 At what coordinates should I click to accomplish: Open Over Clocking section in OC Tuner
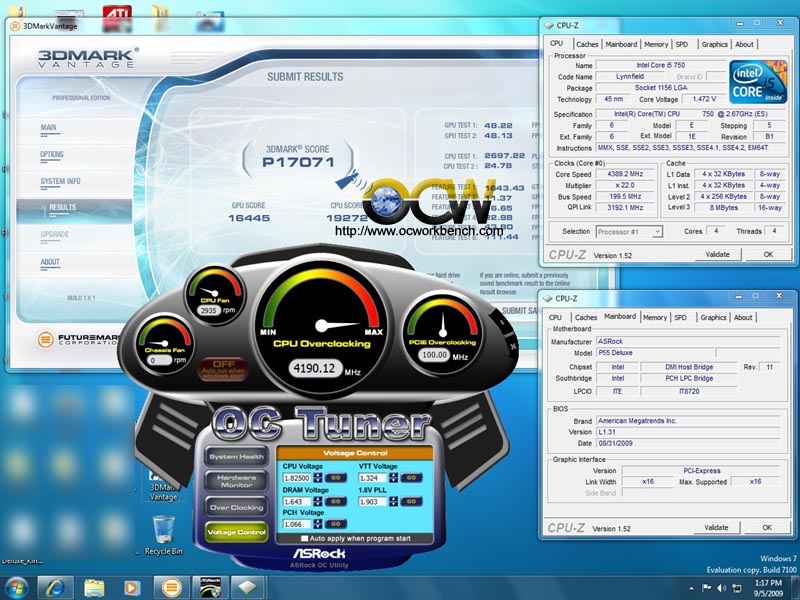[236, 507]
